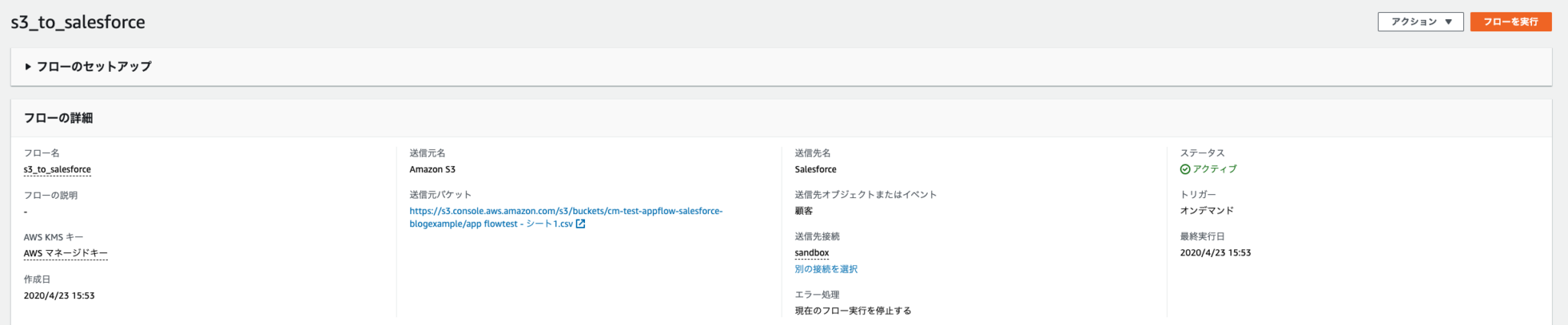Click the s3_to_salesforce page title
This screenshot has width=1568, height=325.
[x=78, y=22]
